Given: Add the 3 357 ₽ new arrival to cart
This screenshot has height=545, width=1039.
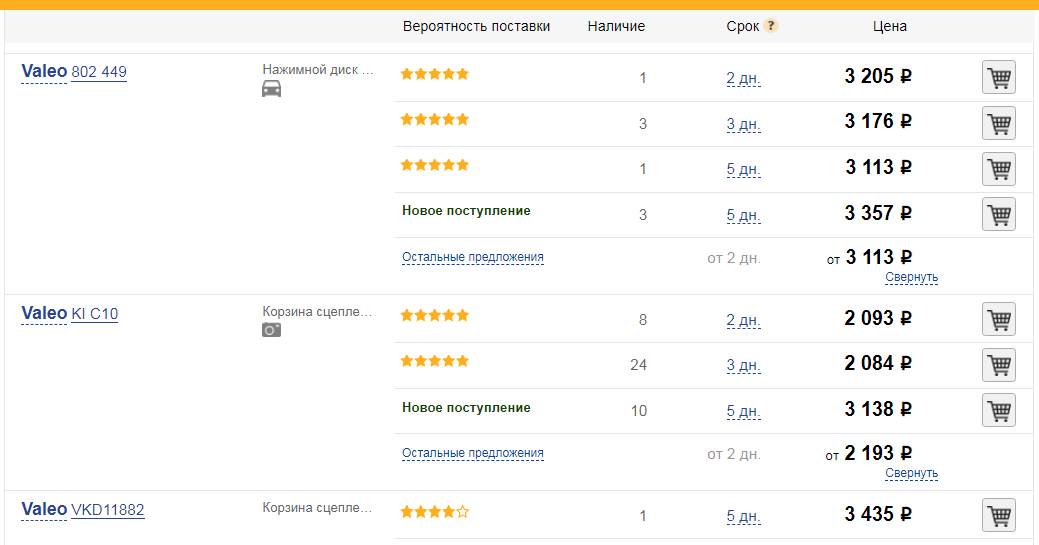Looking at the screenshot, I should coord(998,214).
